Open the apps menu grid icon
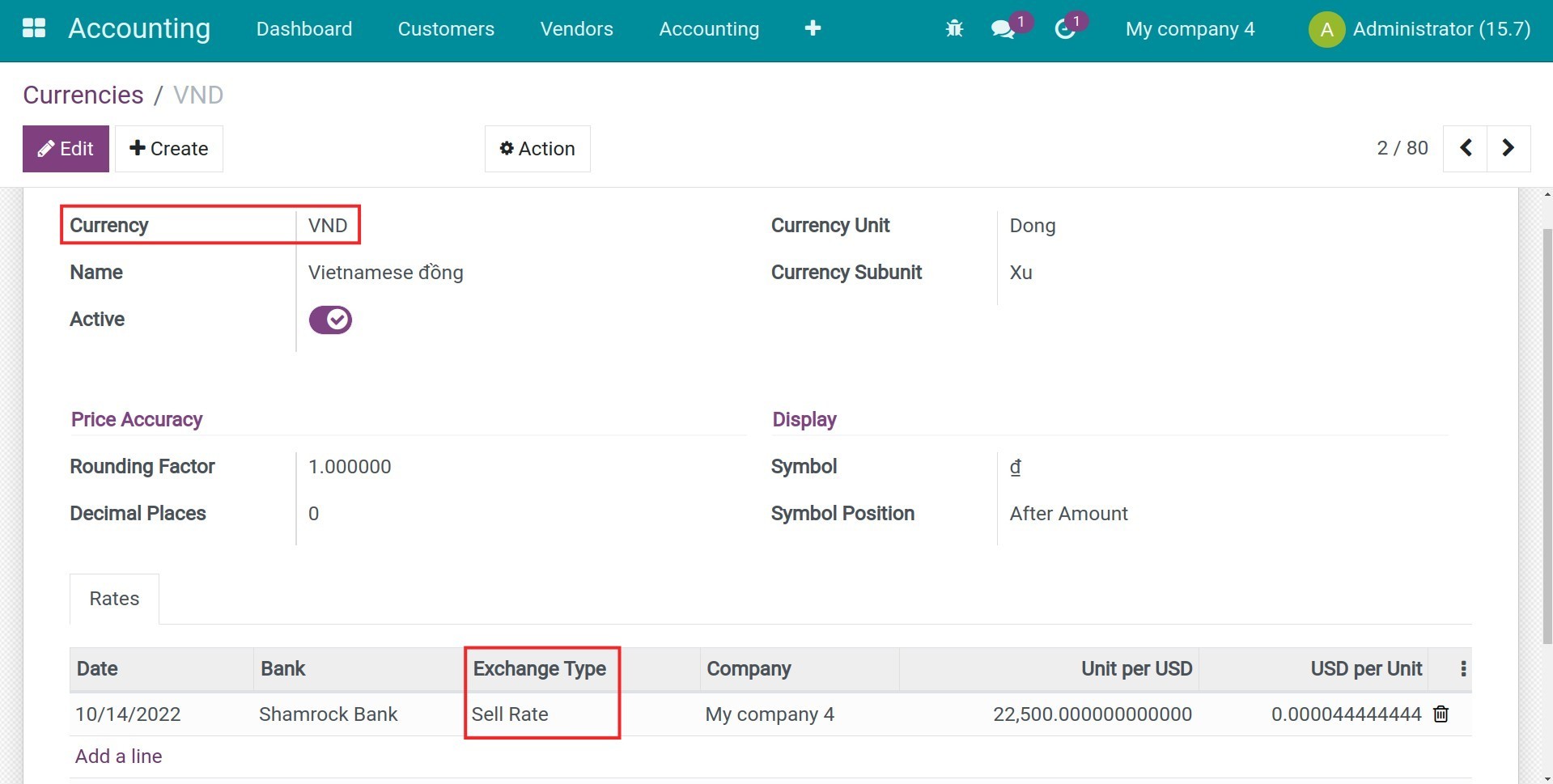Image resolution: width=1553 pixels, height=784 pixels. click(33, 28)
